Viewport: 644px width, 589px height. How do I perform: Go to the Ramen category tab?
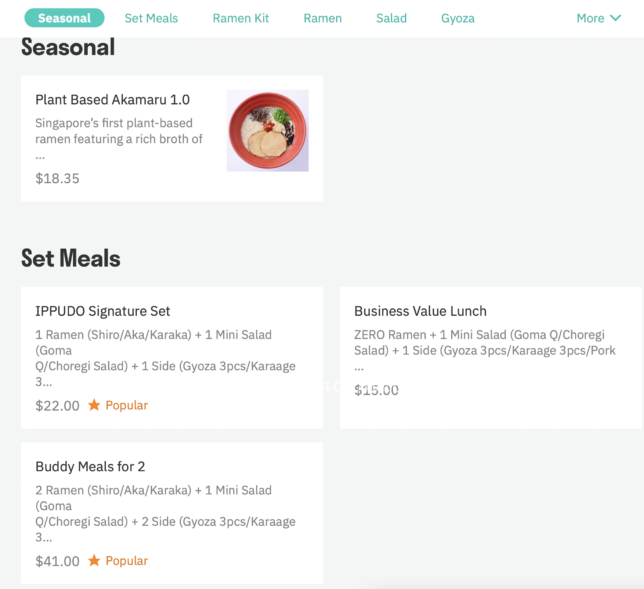[x=323, y=18]
